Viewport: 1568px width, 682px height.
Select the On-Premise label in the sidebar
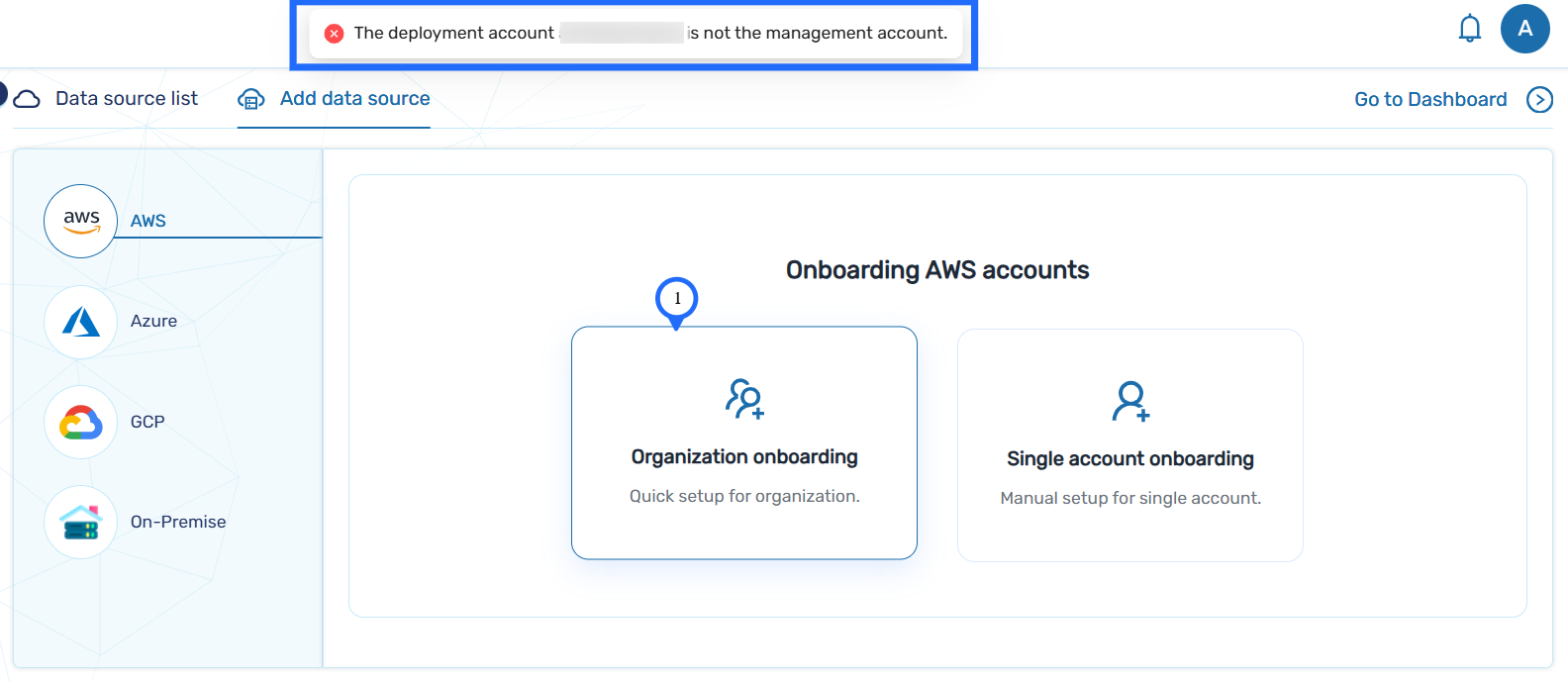tap(178, 522)
